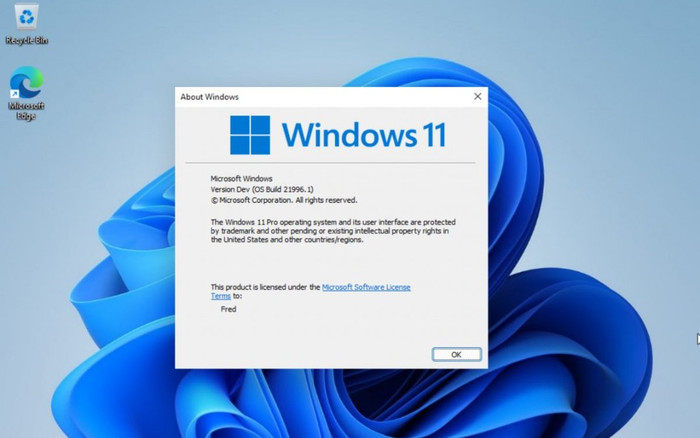Screen dimensions: 700x438
Task: Click the Windows 11 logo in the dialog
Action: 250,135
